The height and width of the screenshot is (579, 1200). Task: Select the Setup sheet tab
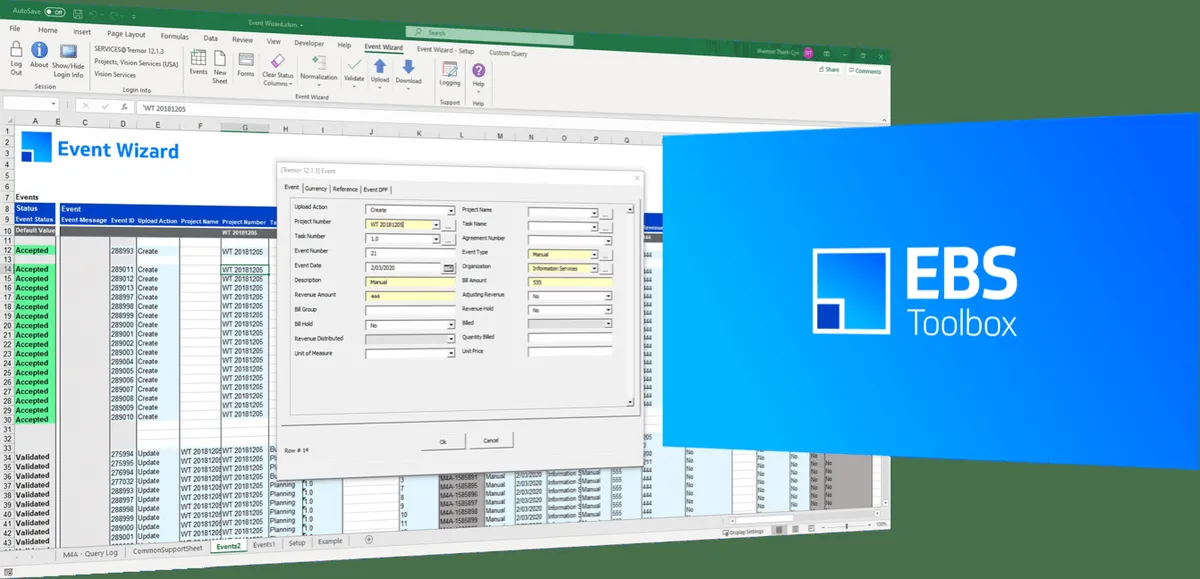(x=297, y=543)
